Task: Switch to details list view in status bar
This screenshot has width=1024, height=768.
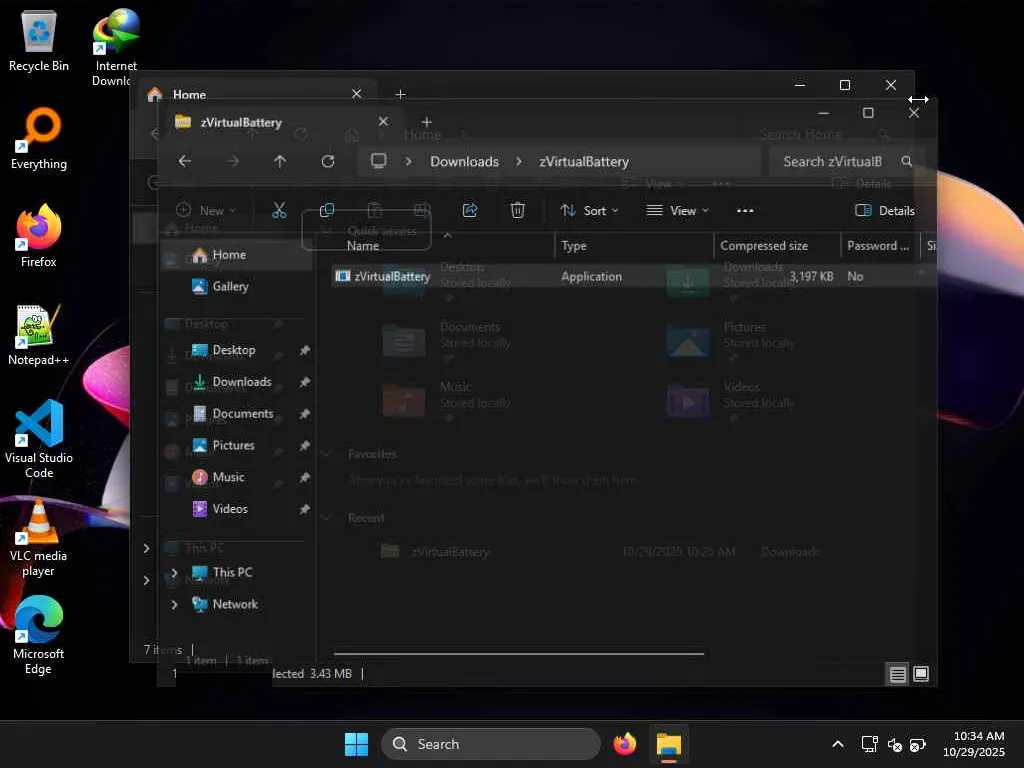Action: tap(898, 674)
